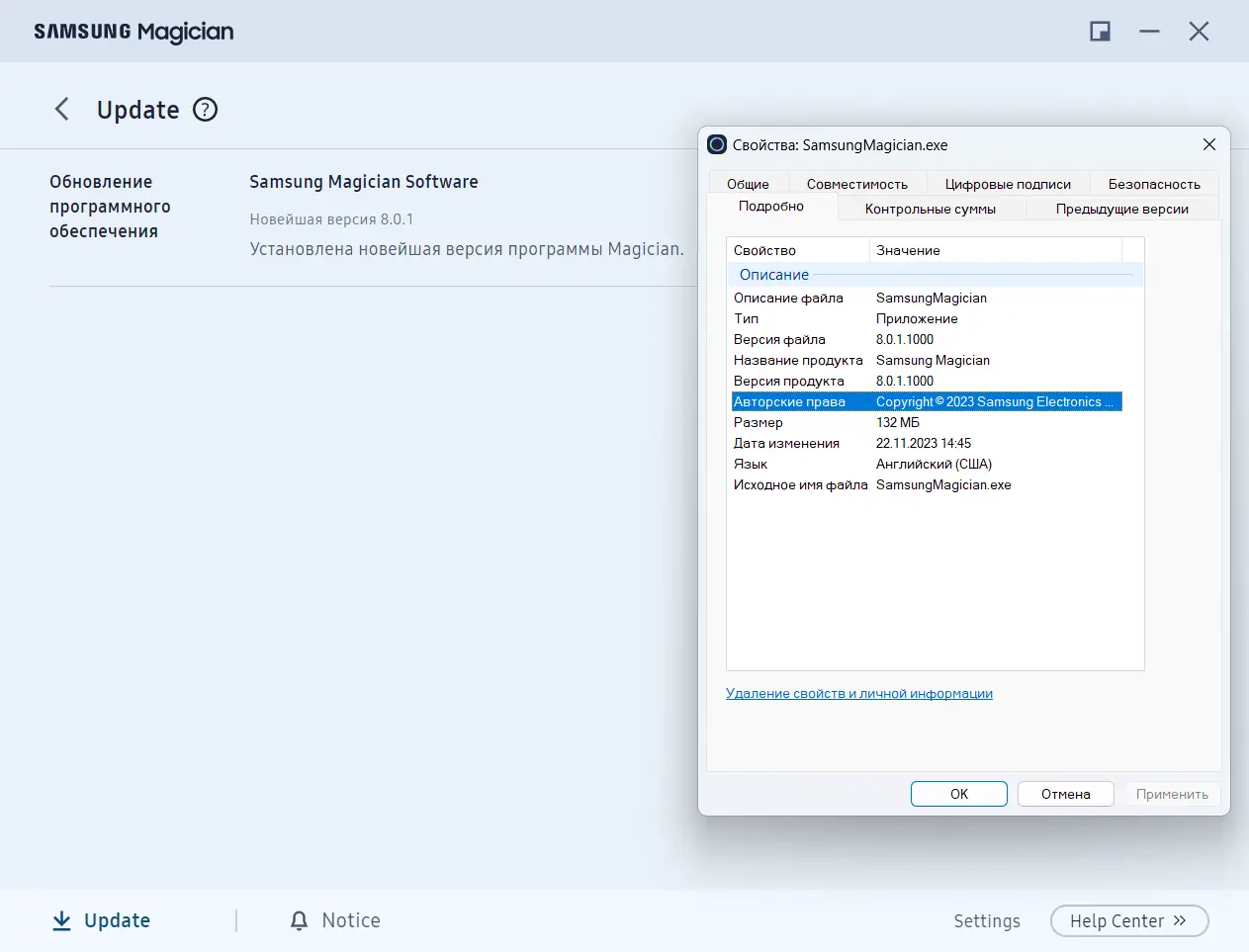Viewport: 1249px width, 952px height.
Task: Switch to the Безопасность tab
Action: [1154, 184]
